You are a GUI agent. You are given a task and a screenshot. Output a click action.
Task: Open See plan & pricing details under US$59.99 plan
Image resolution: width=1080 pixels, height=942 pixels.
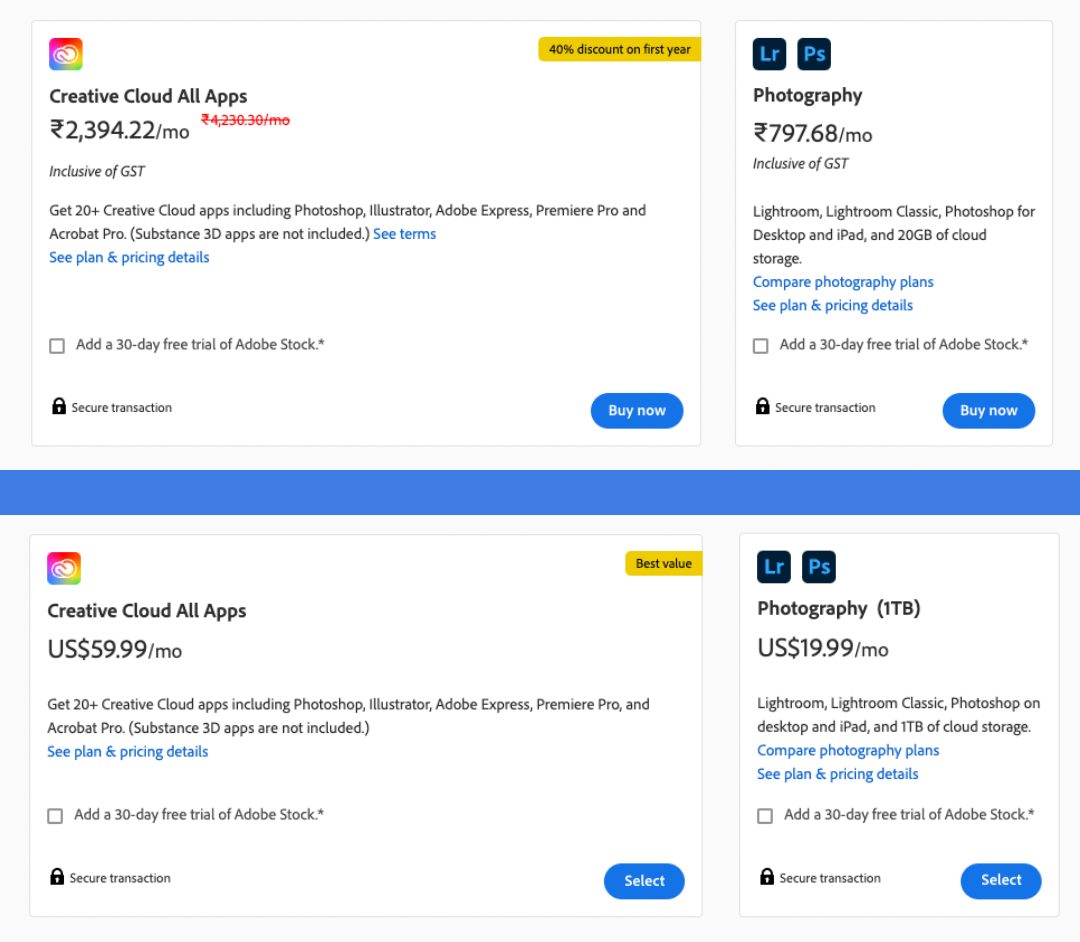(x=127, y=752)
